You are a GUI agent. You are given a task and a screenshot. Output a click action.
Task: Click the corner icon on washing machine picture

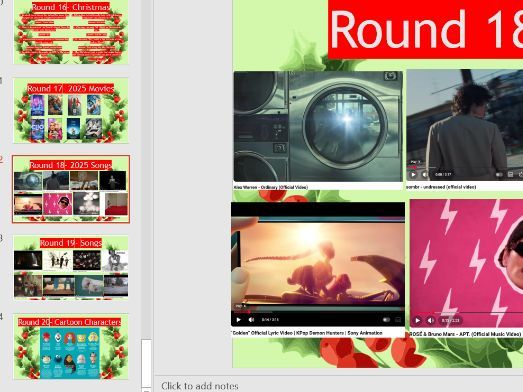tap(391, 76)
